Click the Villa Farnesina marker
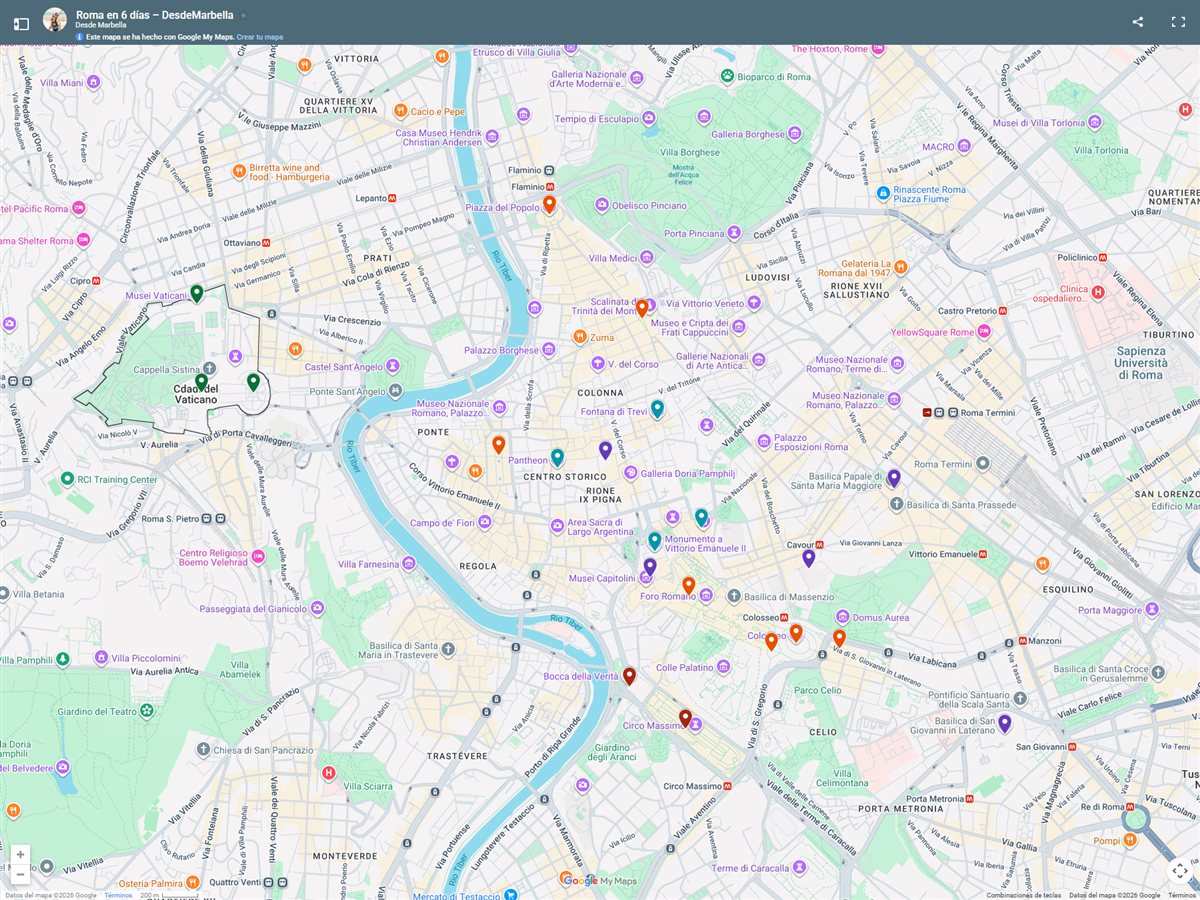The width and height of the screenshot is (1200, 900). 407,564
